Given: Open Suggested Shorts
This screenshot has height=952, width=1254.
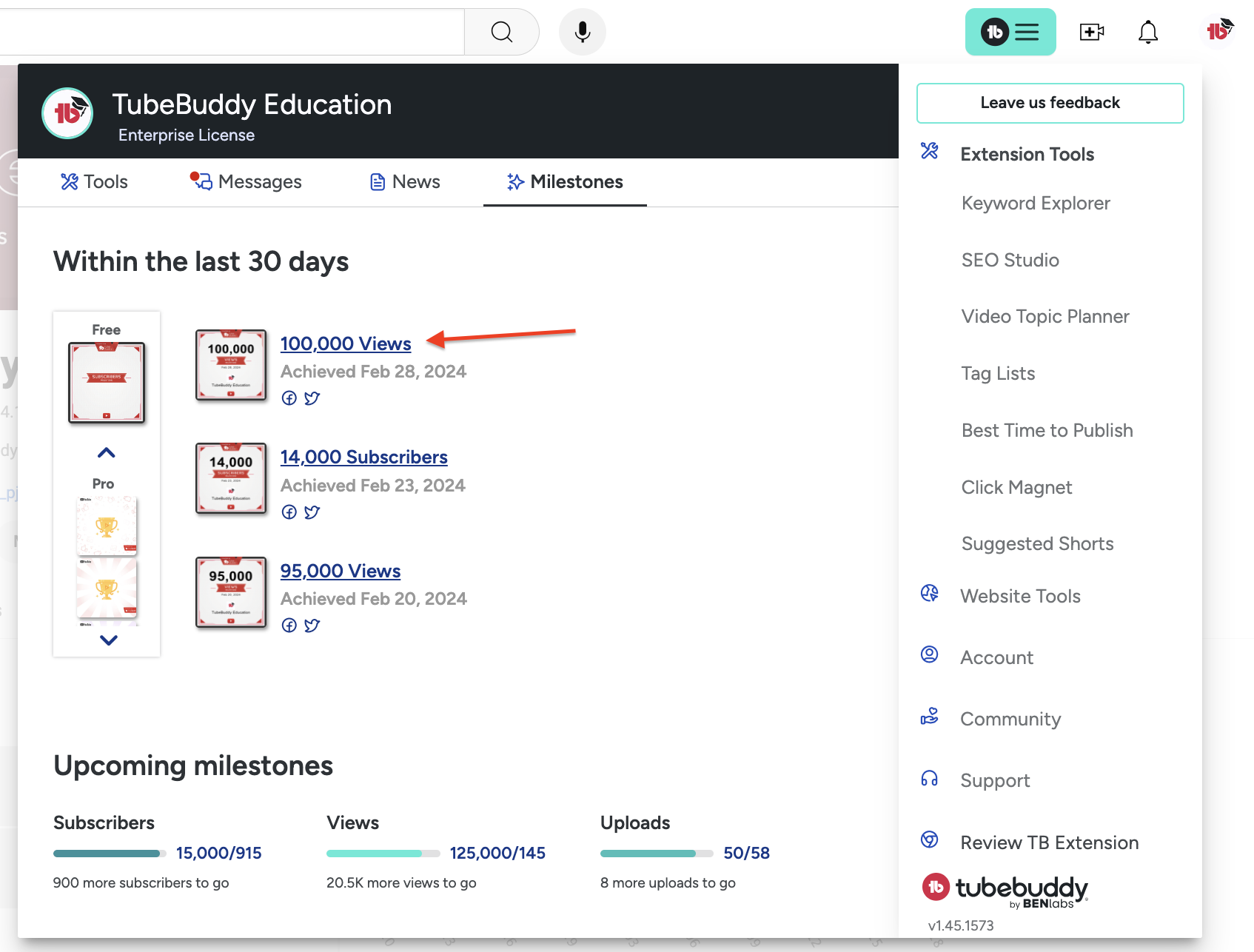Looking at the screenshot, I should (1037, 544).
